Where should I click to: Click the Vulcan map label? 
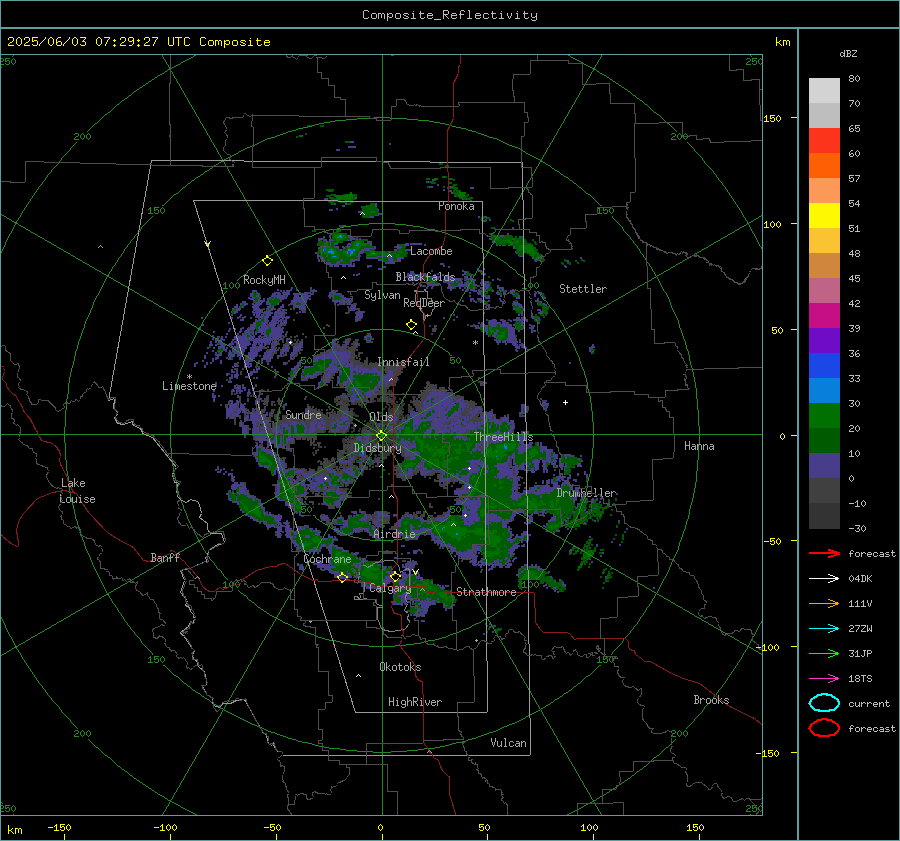point(508,743)
